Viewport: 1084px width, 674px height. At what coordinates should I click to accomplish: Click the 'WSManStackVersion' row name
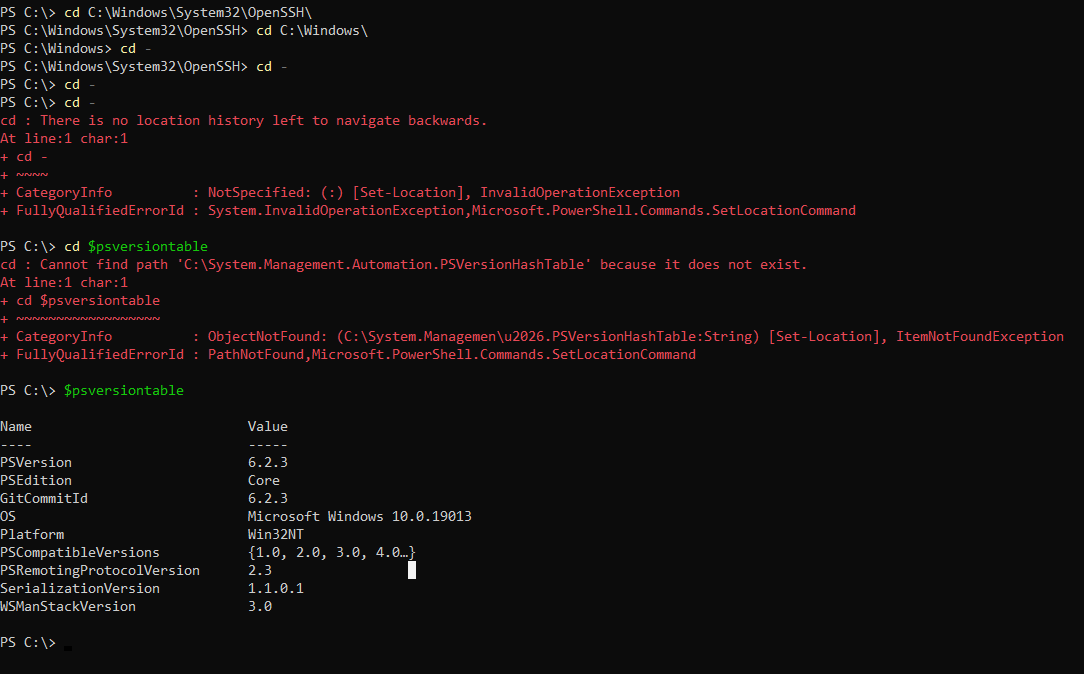(68, 606)
